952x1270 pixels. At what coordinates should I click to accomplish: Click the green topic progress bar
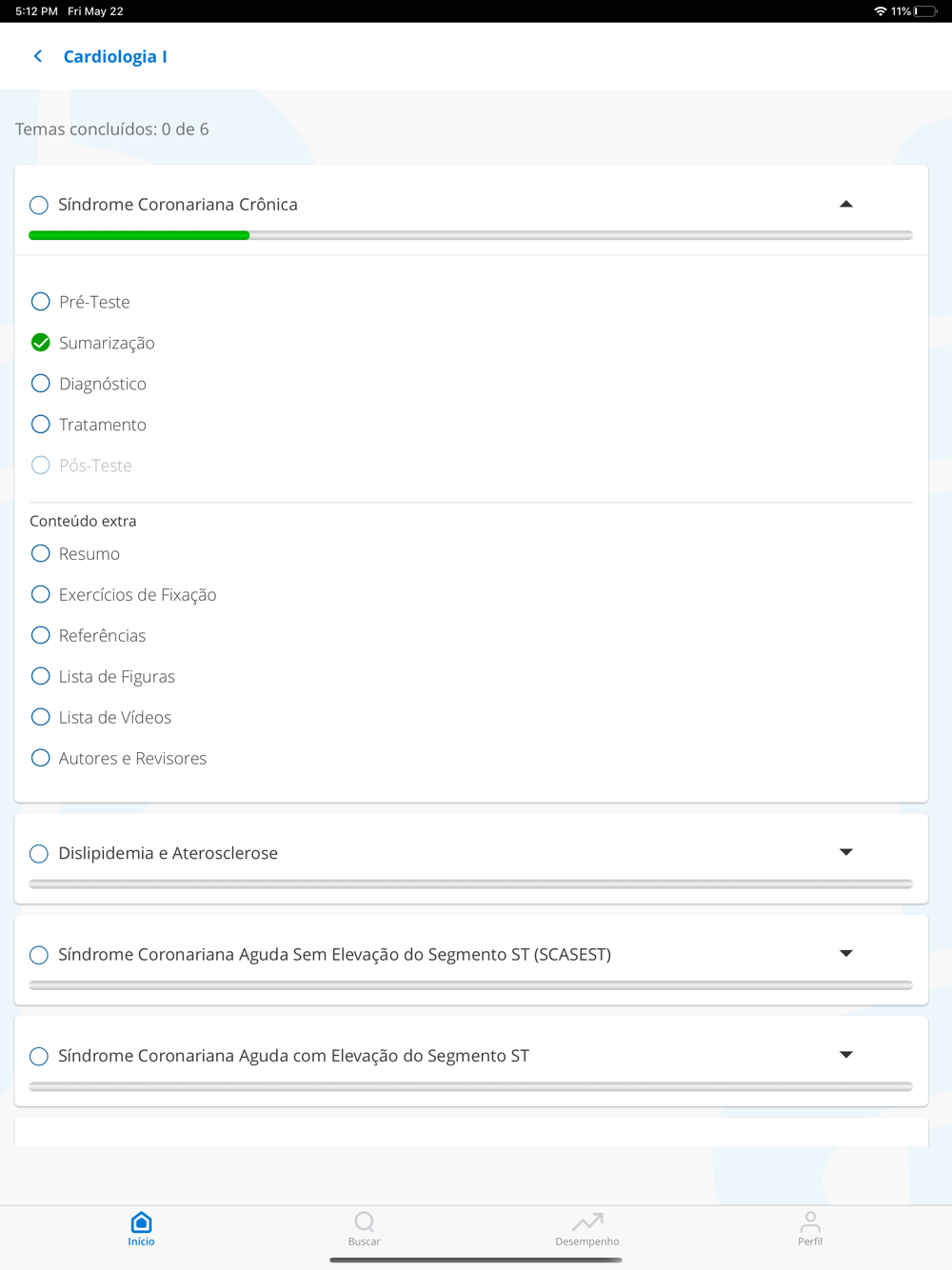click(139, 235)
